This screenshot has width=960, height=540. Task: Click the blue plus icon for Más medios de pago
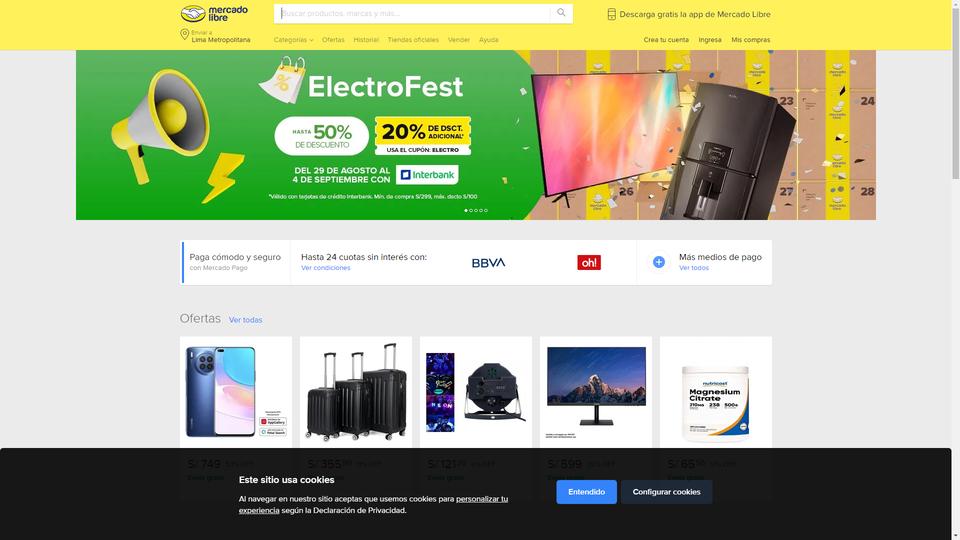click(659, 262)
